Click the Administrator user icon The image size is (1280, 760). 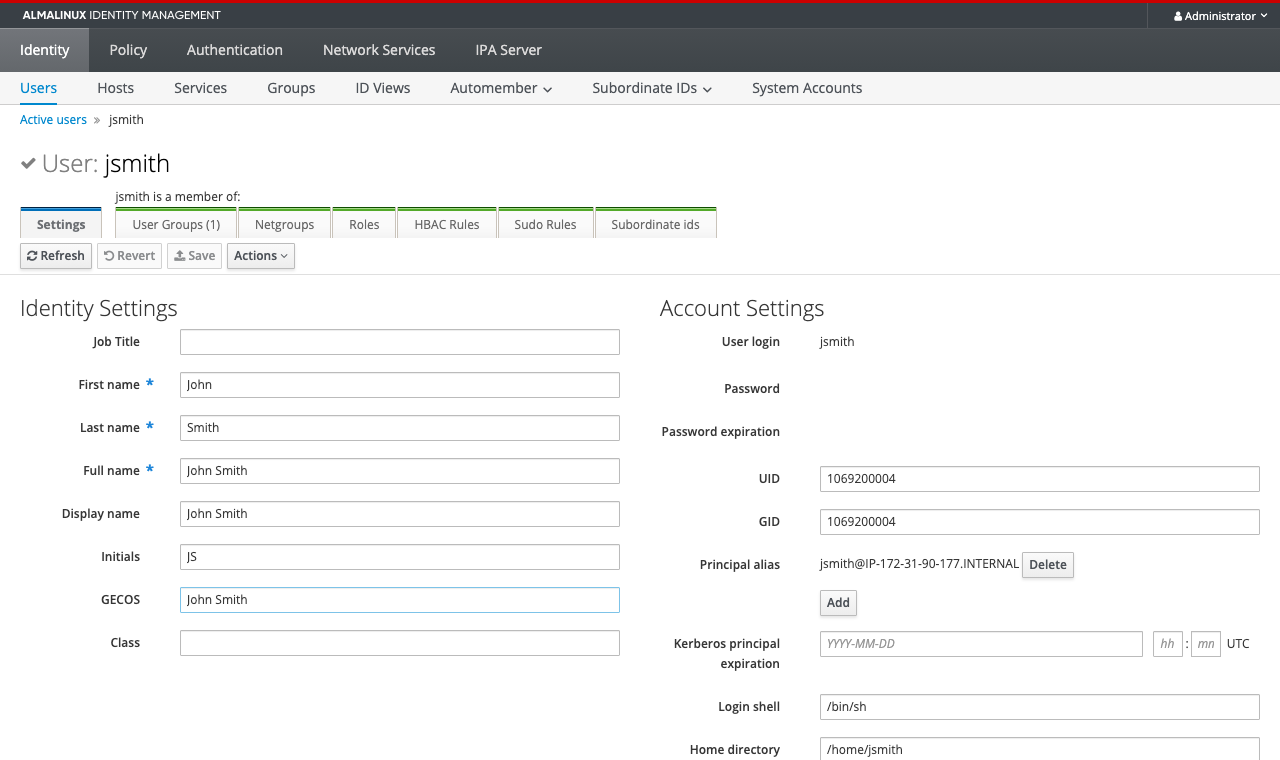pyautogui.click(x=1178, y=16)
